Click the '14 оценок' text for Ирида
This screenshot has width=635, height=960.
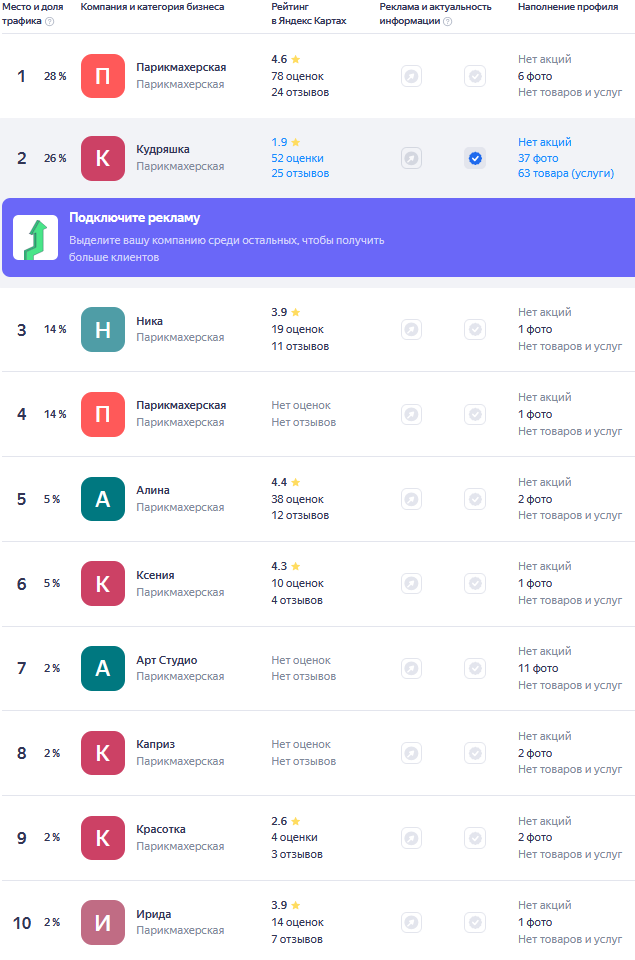pos(298,922)
